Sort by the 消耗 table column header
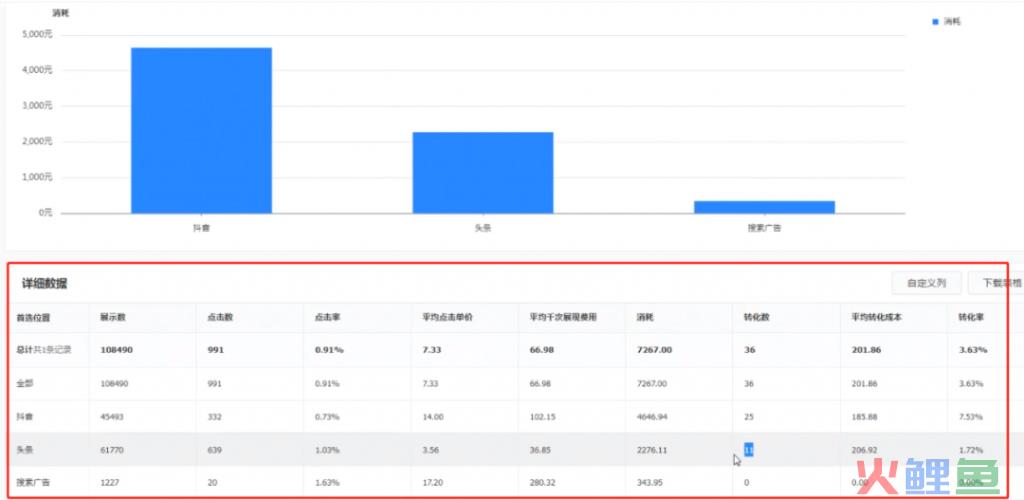The height and width of the screenshot is (500, 1024). tap(645, 318)
